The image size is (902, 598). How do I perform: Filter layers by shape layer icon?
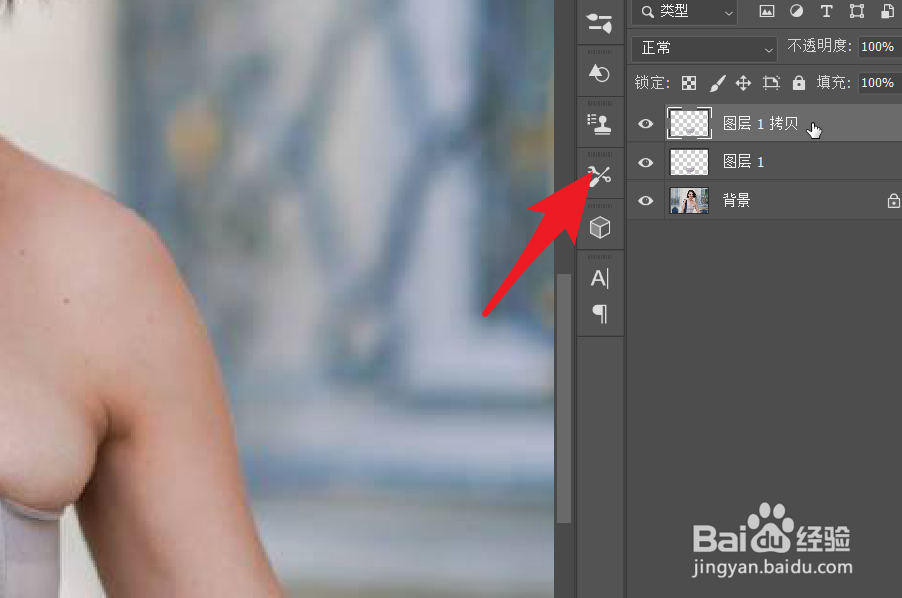click(857, 12)
